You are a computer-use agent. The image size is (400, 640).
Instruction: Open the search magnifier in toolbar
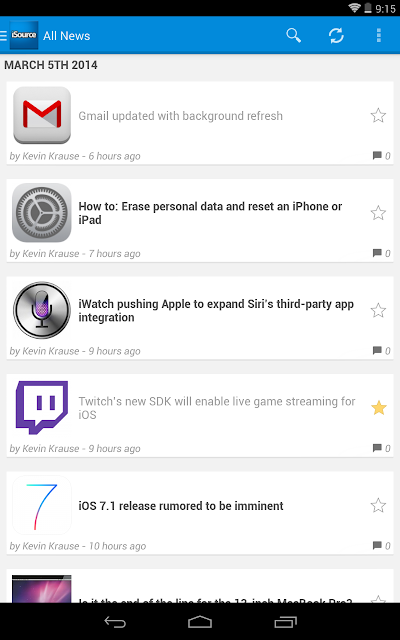293,36
